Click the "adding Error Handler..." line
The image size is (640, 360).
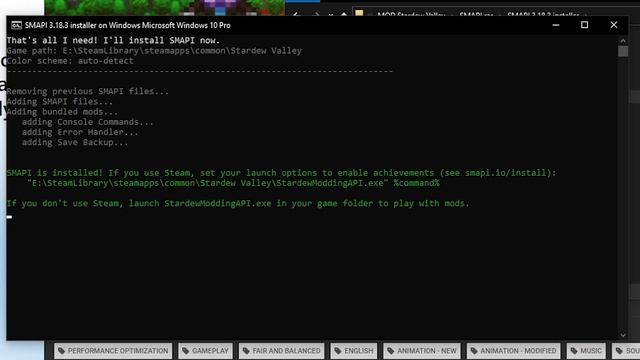pos(80,132)
